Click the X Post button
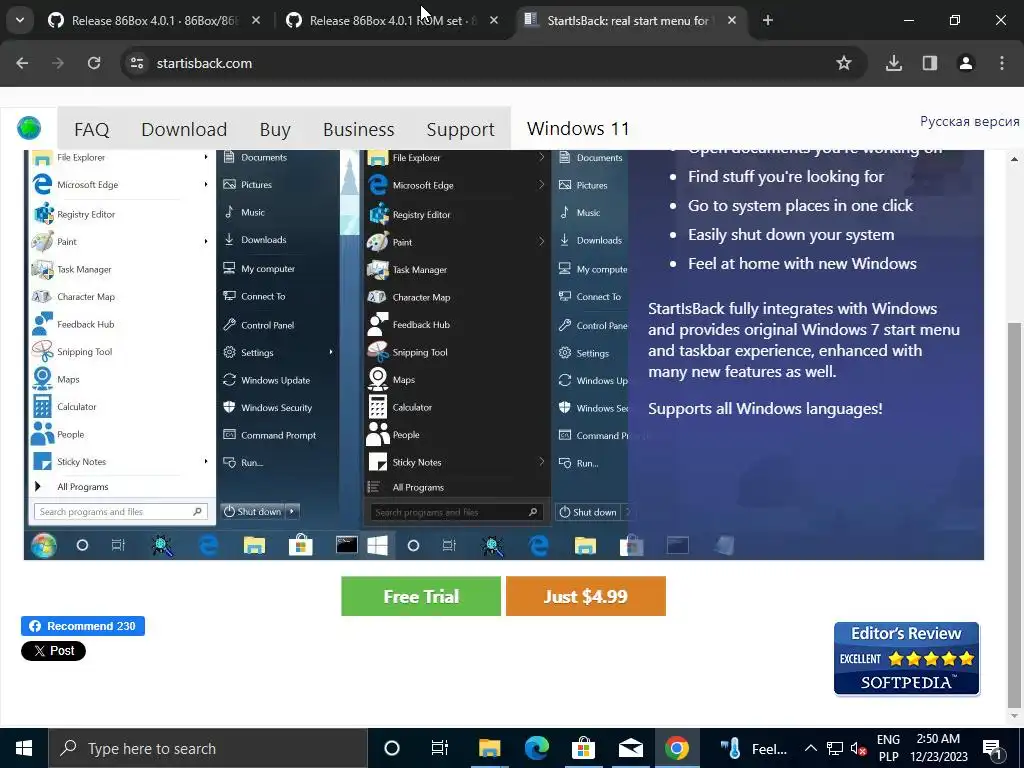Image resolution: width=1024 pixels, height=768 pixels. pyautogui.click(x=54, y=650)
